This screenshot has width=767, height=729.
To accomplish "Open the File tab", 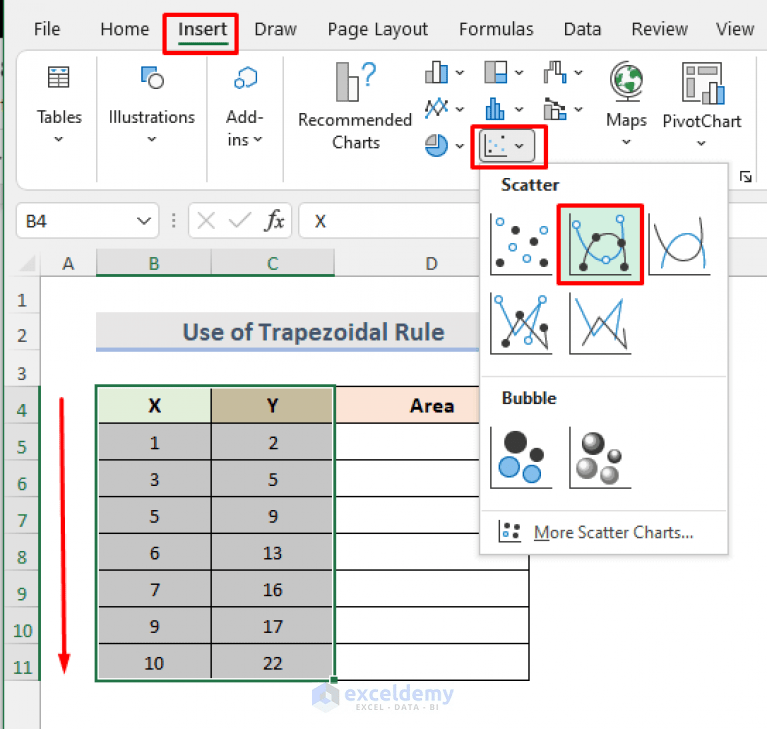I will click(x=47, y=29).
